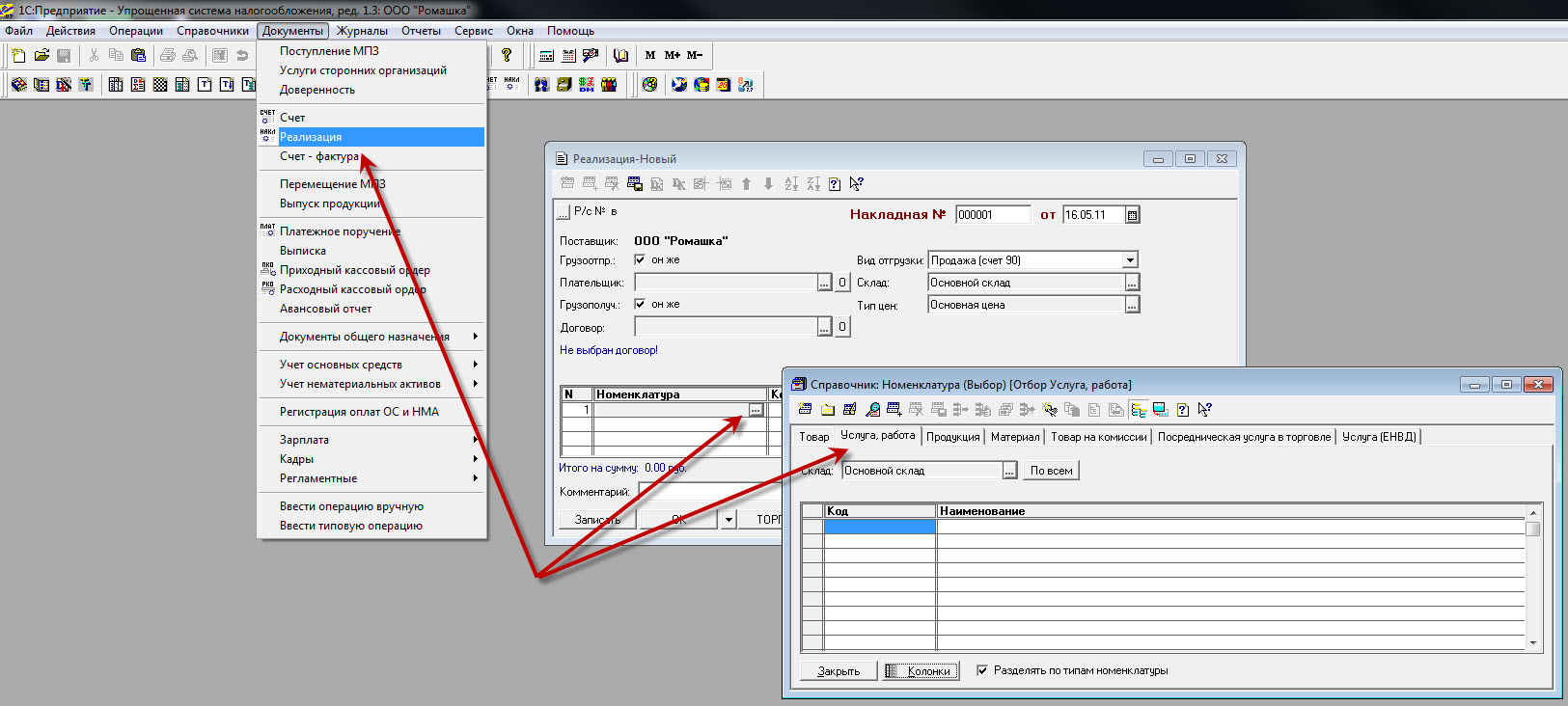Switch to the Продукция tab
The image size is (1568, 706).
tap(952, 437)
